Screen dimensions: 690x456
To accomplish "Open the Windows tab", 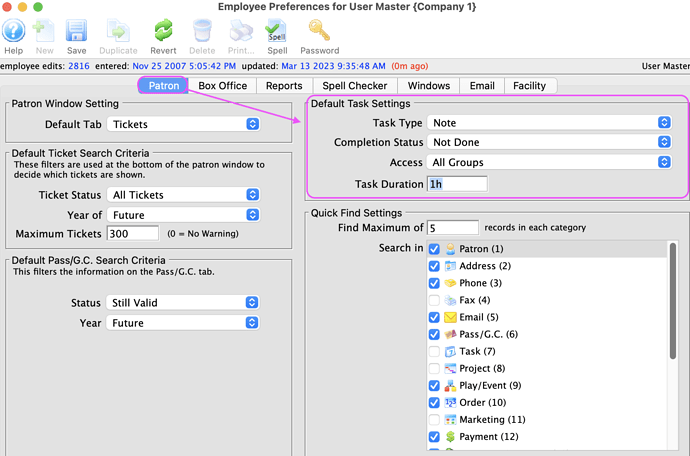I will coord(429,85).
